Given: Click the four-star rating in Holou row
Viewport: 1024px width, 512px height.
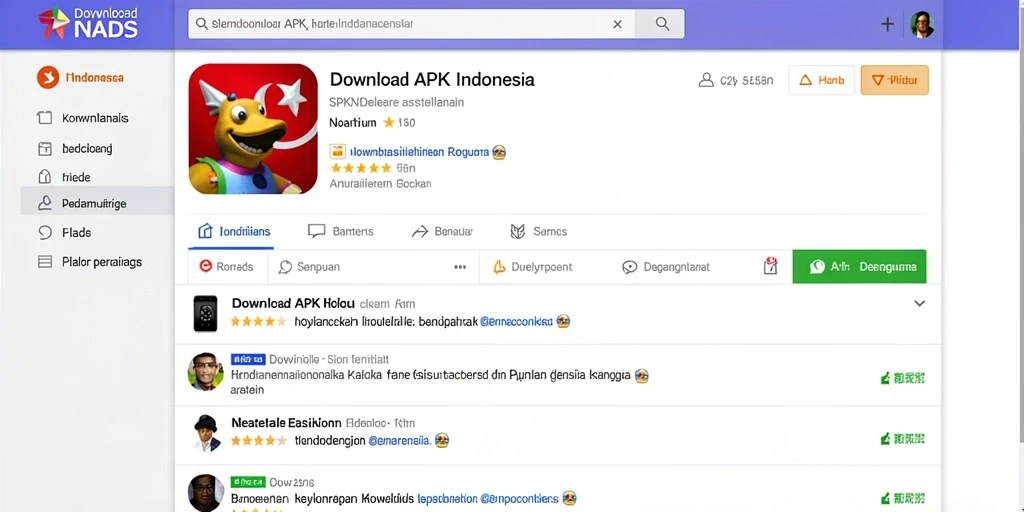Looking at the screenshot, I should click(x=259, y=321).
